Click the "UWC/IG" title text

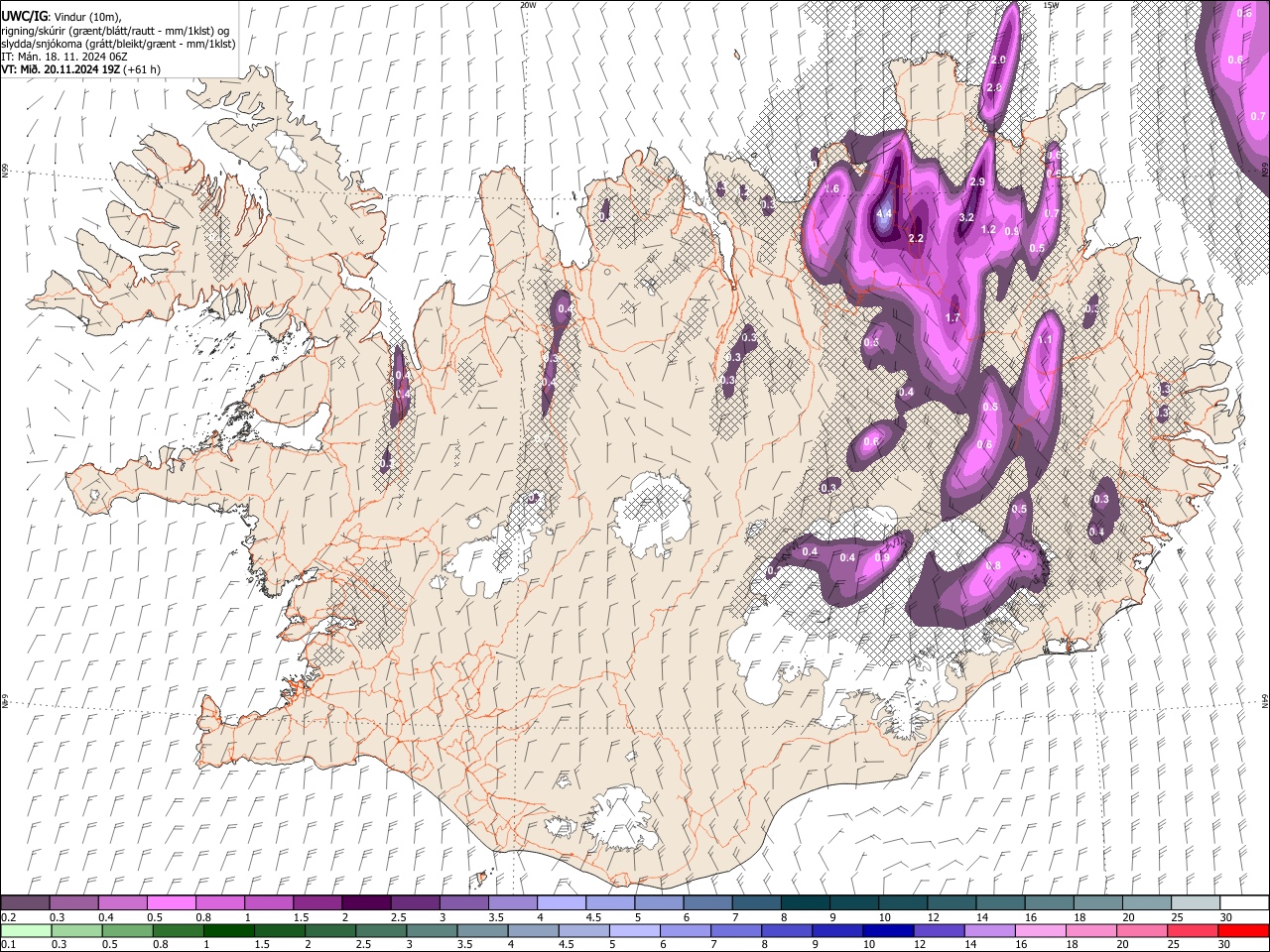(x=24, y=17)
